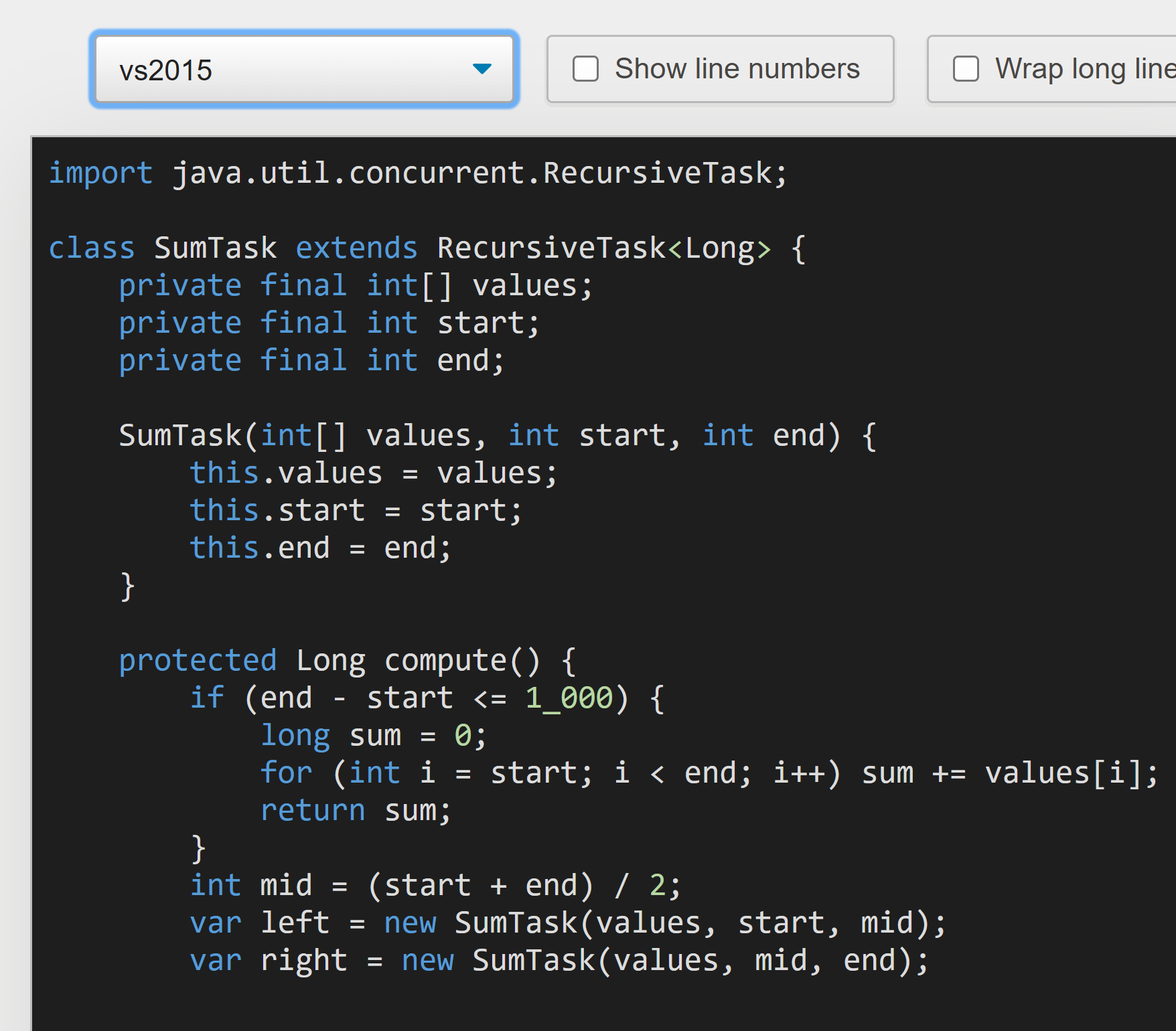Click 'values;' in the int[] field declaration

pyautogui.click(x=533, y=286)
